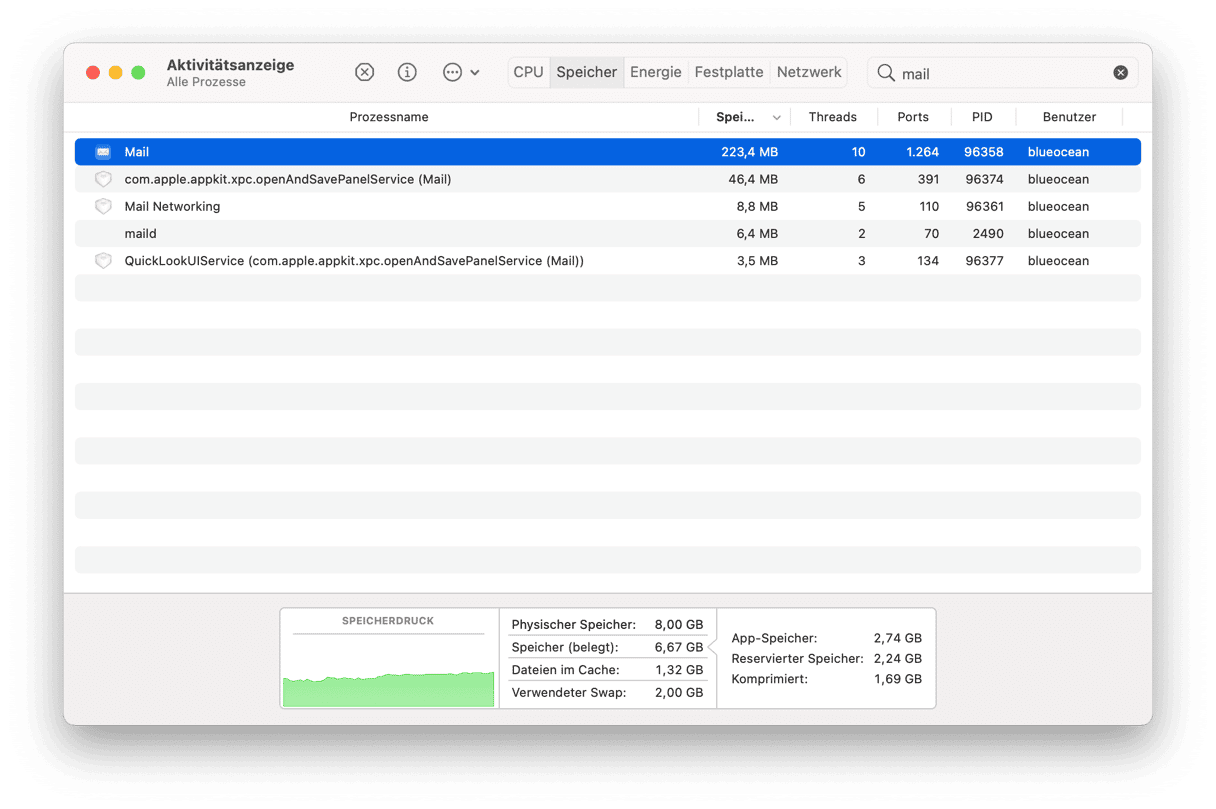
Task: Click the Speicher (belegt) label
Action: [x=565, y=647]
